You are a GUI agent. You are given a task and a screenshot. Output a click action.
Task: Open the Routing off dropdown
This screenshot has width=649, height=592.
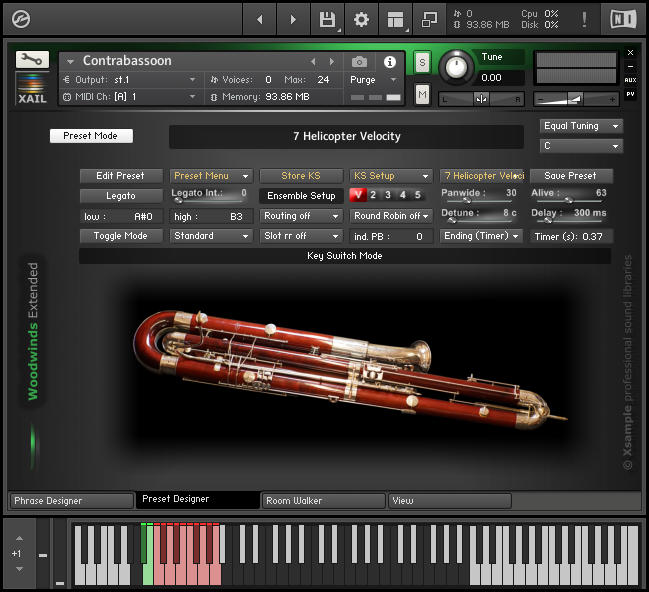(301, 216)
